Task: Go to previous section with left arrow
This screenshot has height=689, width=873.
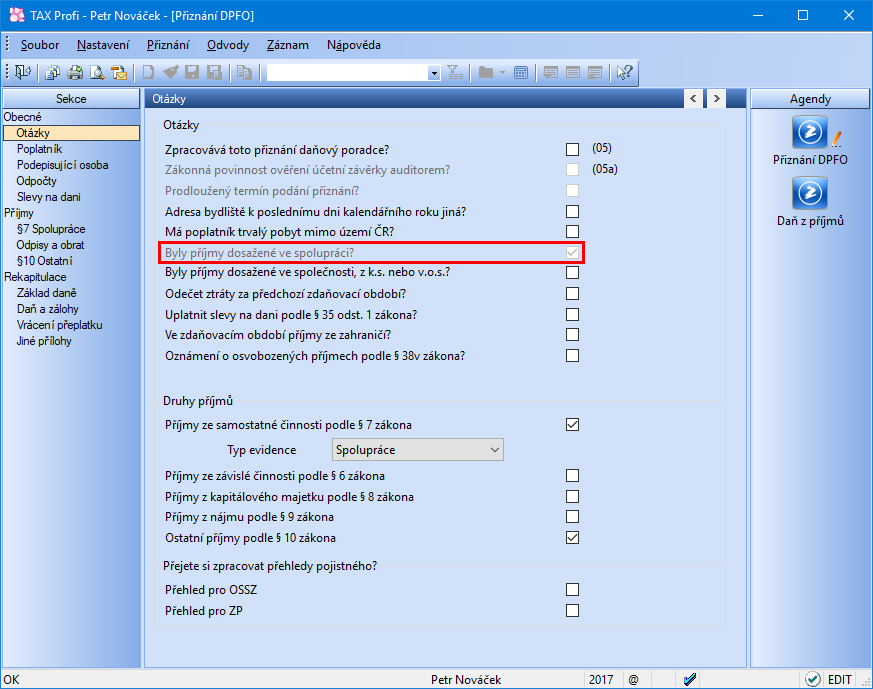Action: coord(693,99)
